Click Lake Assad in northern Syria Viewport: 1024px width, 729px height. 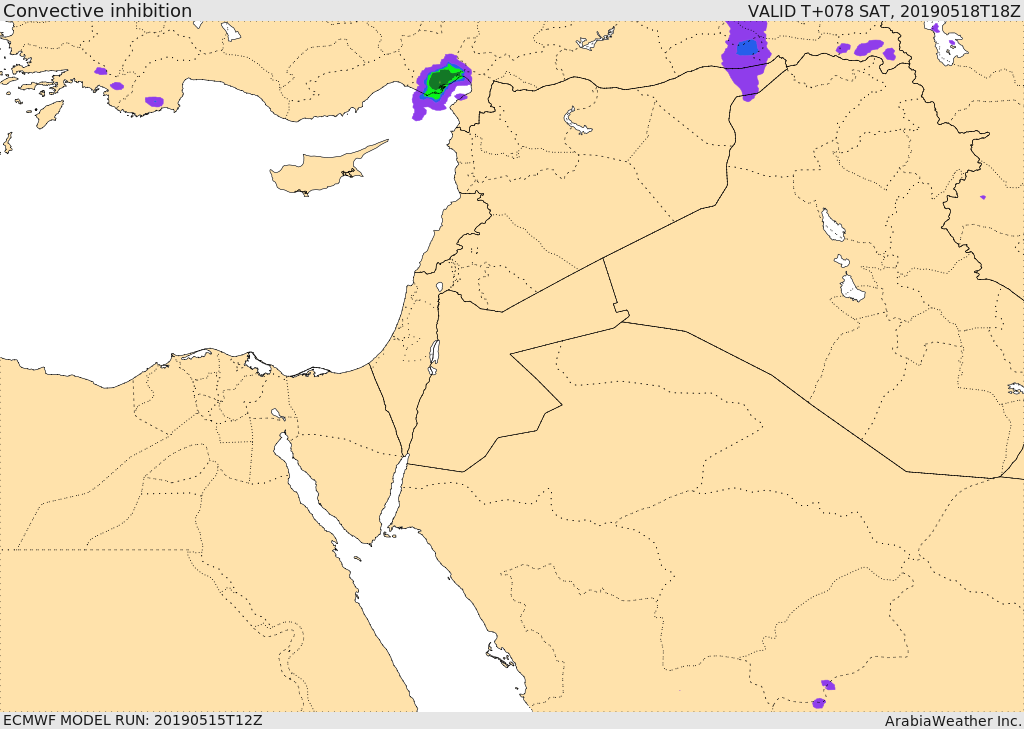pyautogui.click(x=577, y=121)
